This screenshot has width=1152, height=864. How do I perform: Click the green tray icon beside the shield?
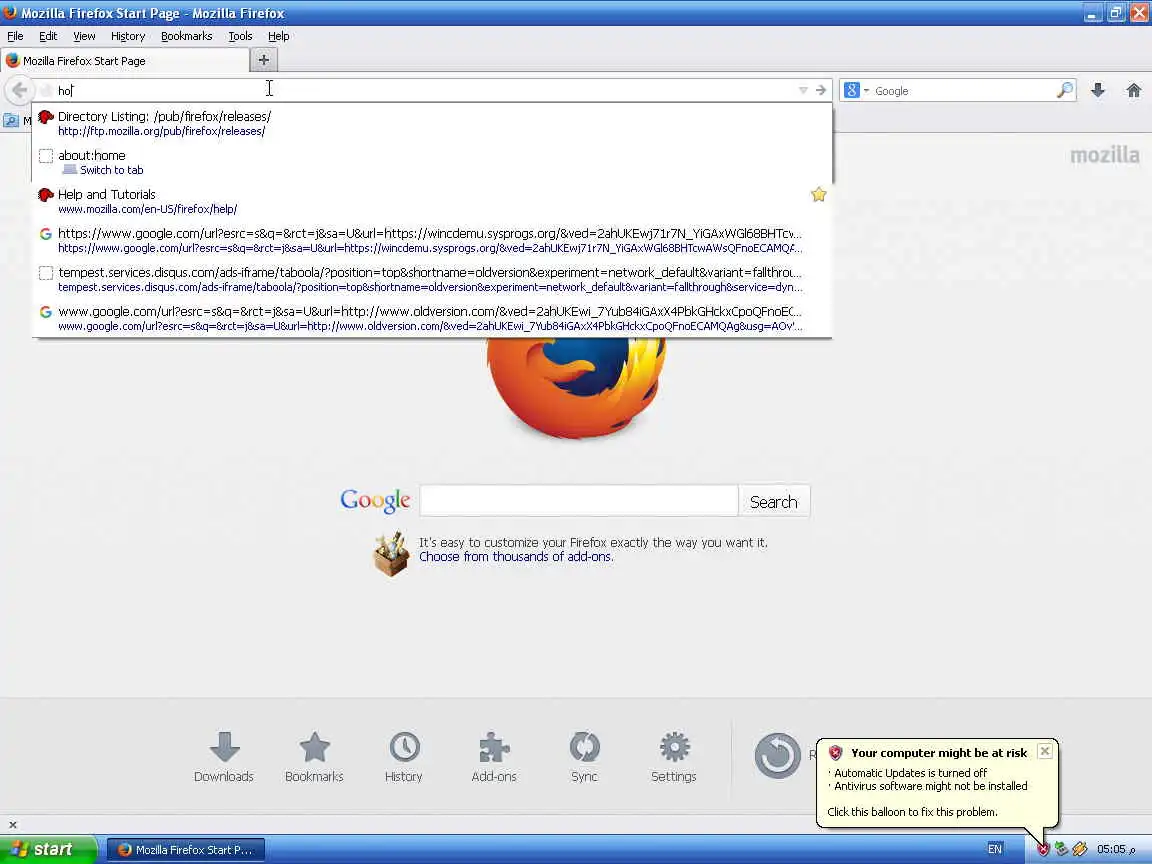(x=1061, y=849)
